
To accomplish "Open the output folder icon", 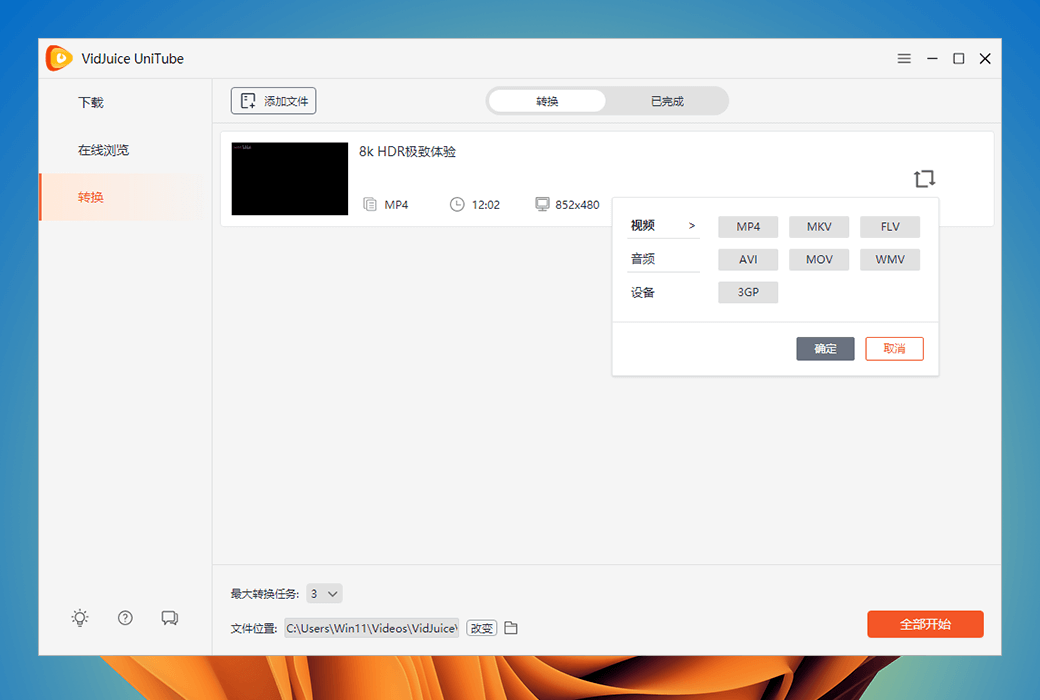I will pyautogui.click(x=511, y=628).
